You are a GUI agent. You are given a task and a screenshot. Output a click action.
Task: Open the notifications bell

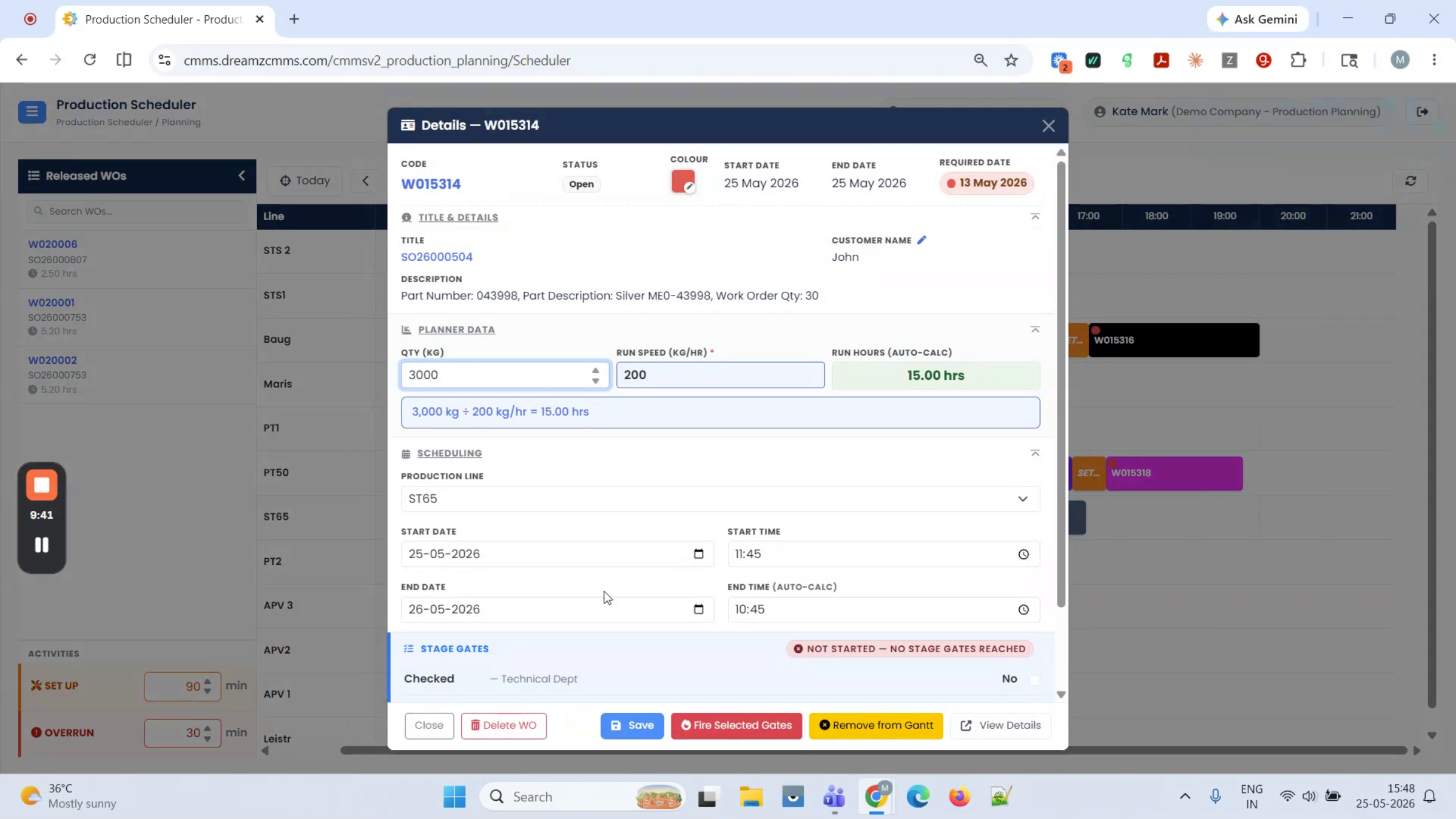[x=1430, y=797]
